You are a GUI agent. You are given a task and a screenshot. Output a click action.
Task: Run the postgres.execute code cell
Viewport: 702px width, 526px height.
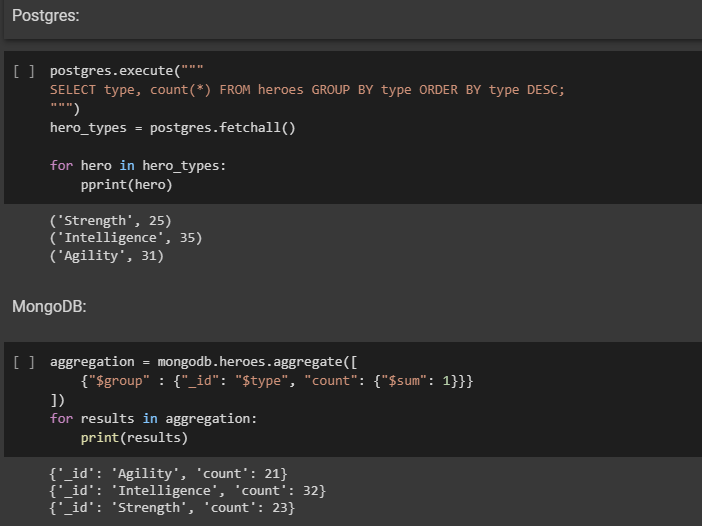pos(24,71)
